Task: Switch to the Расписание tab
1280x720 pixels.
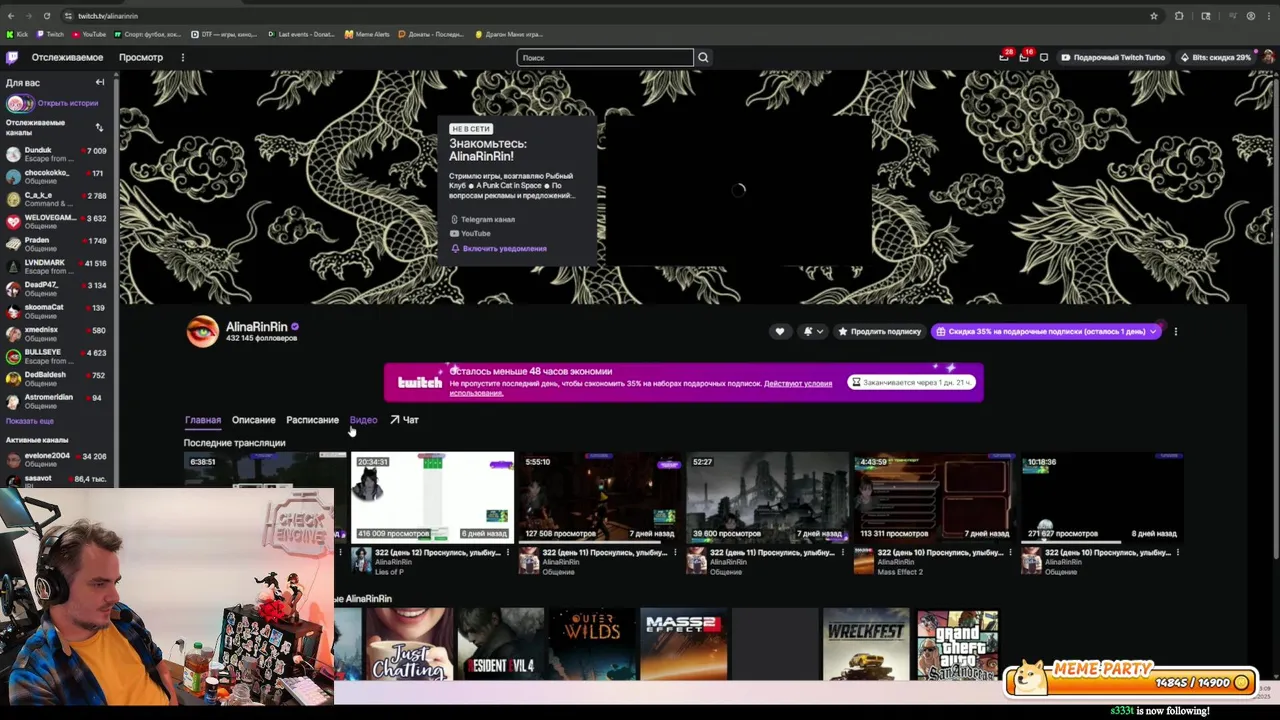Action: click(x=312, y=420)
